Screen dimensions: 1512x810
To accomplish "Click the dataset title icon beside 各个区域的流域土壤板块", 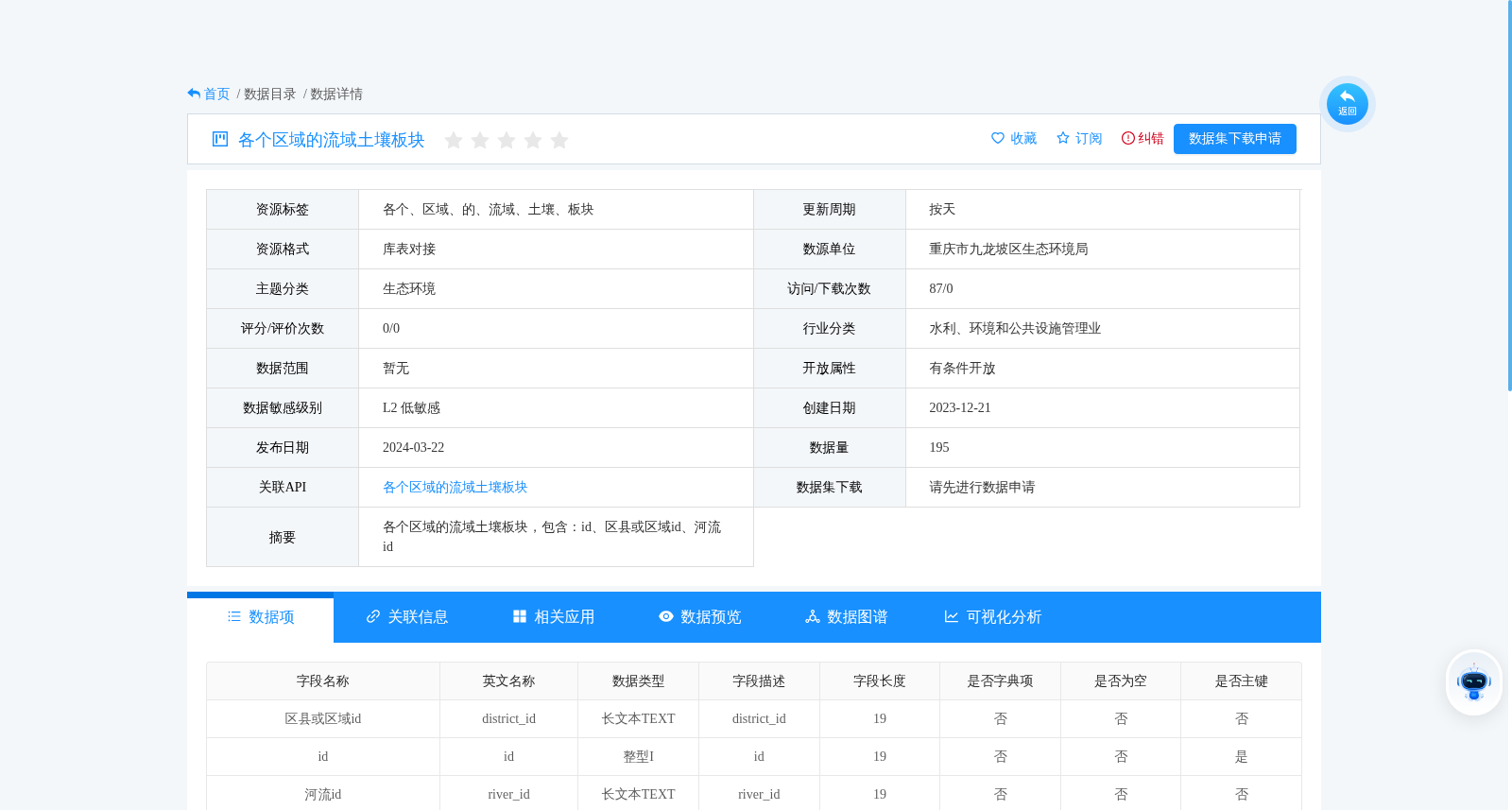I will [x=220, y=139].
